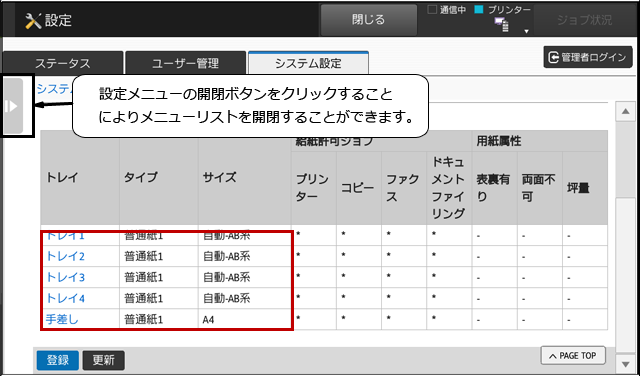Click the コピー column header

(358, 188)
